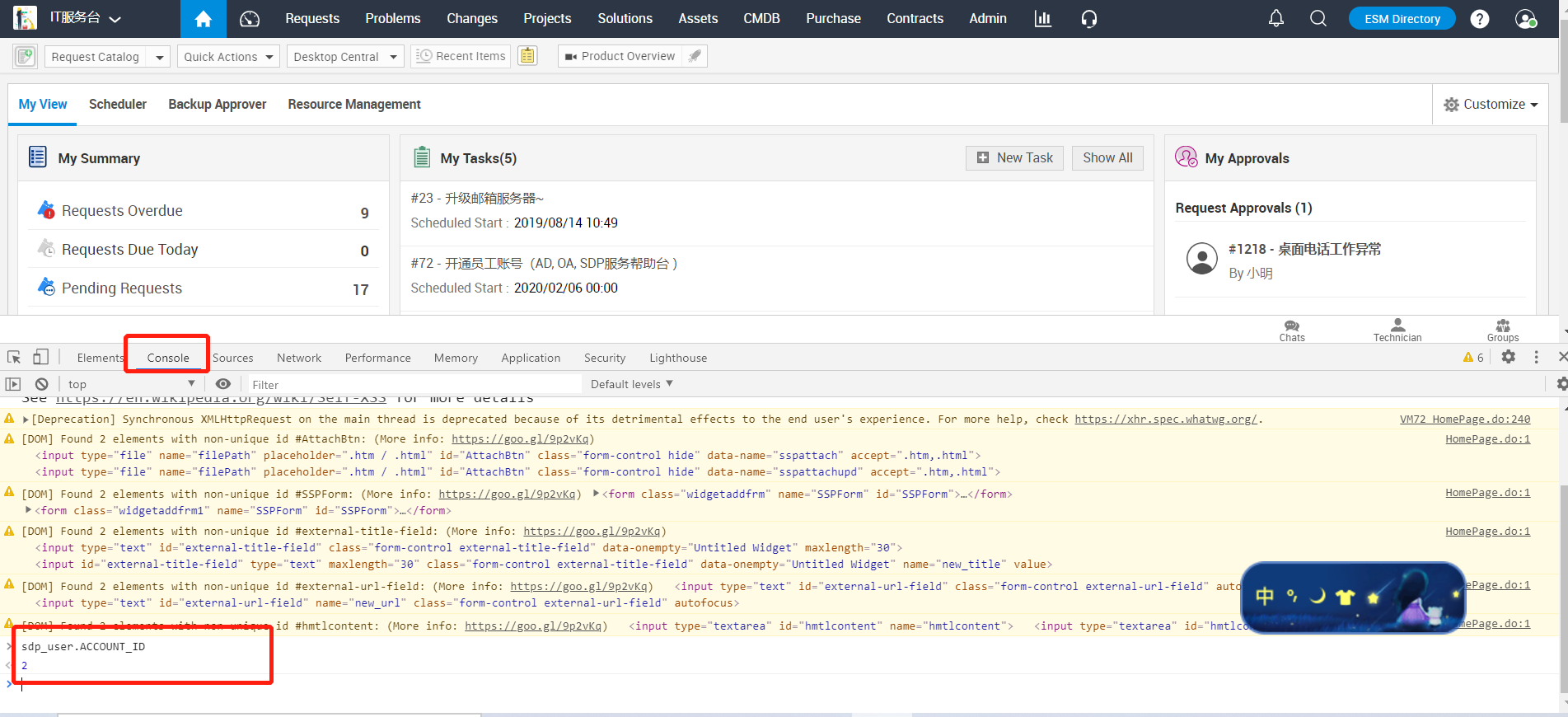
Task: Open console settings gear at right
Action: pyautogui.click(x=1561, y=384)
